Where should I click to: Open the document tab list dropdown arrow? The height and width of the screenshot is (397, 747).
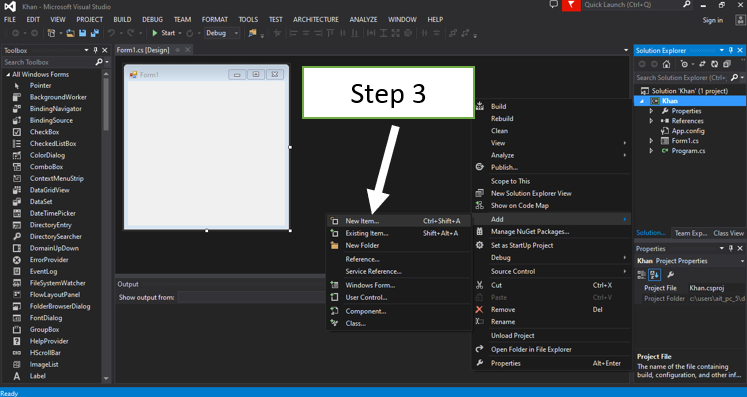(x=626, y=50)
